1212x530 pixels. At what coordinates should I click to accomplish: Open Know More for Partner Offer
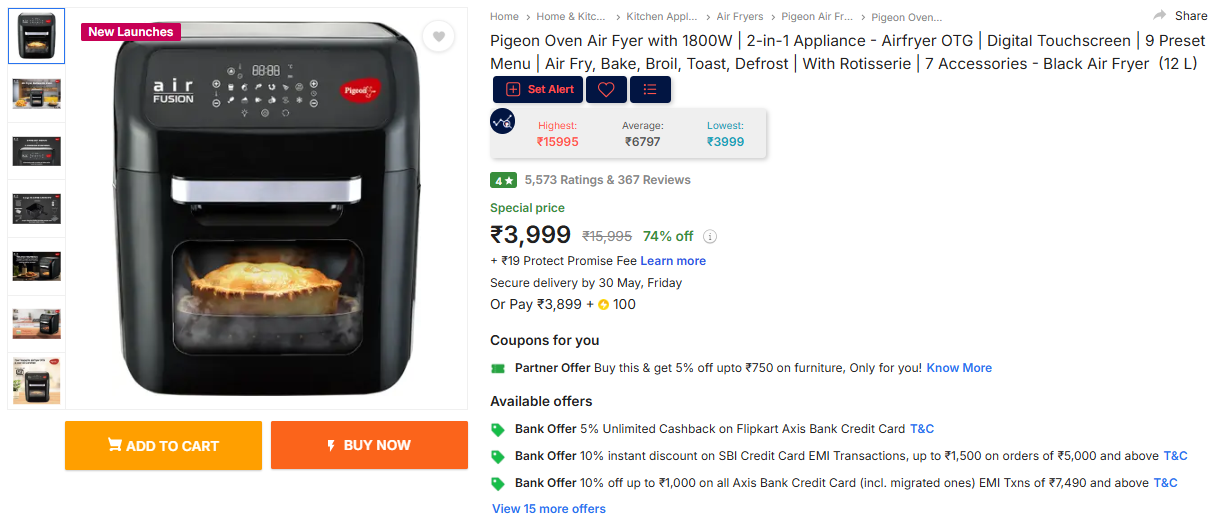(959, 368)
